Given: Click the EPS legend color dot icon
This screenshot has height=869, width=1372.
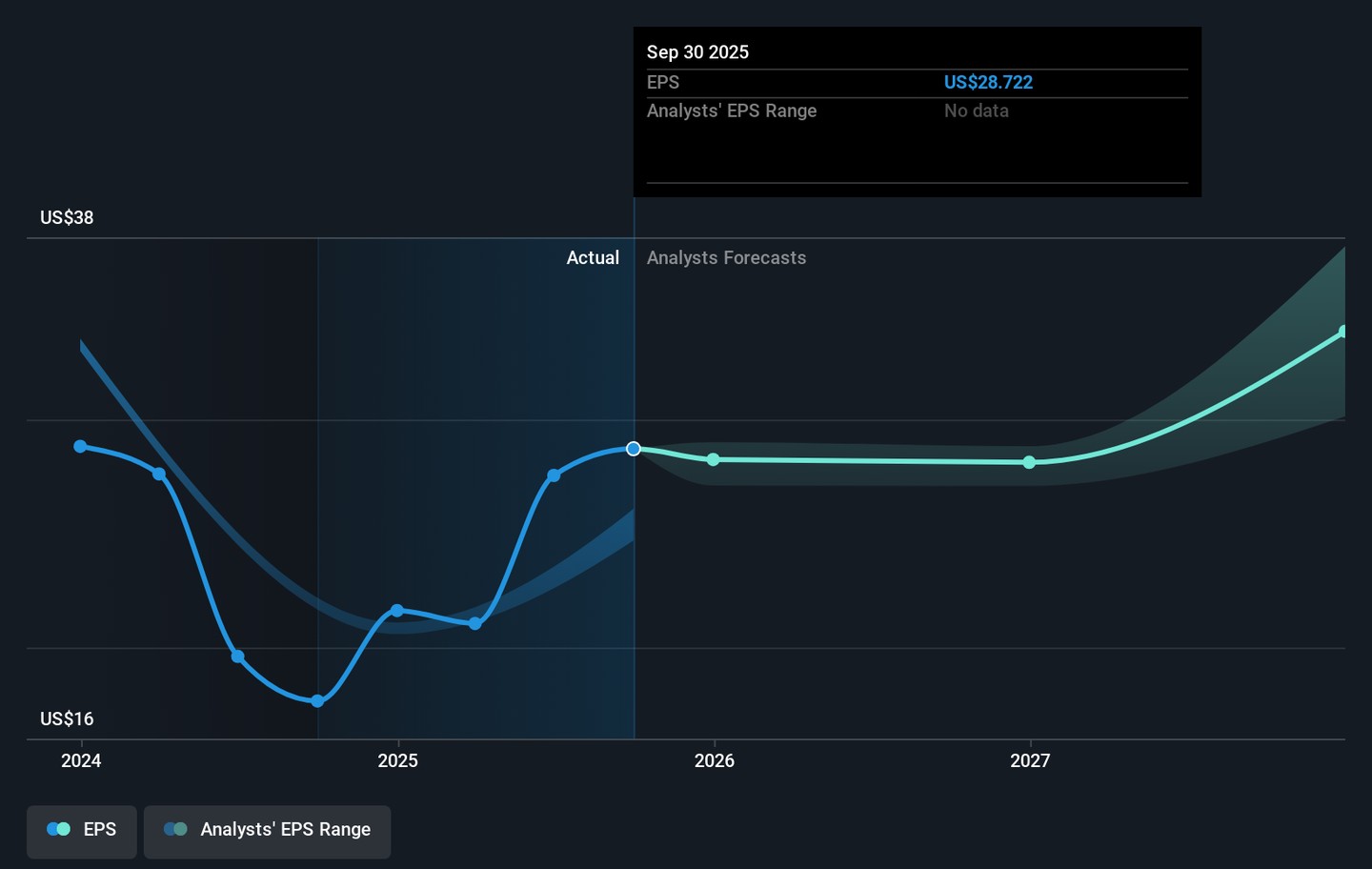Looking at the screenshot, I should (x=58, y=829).
